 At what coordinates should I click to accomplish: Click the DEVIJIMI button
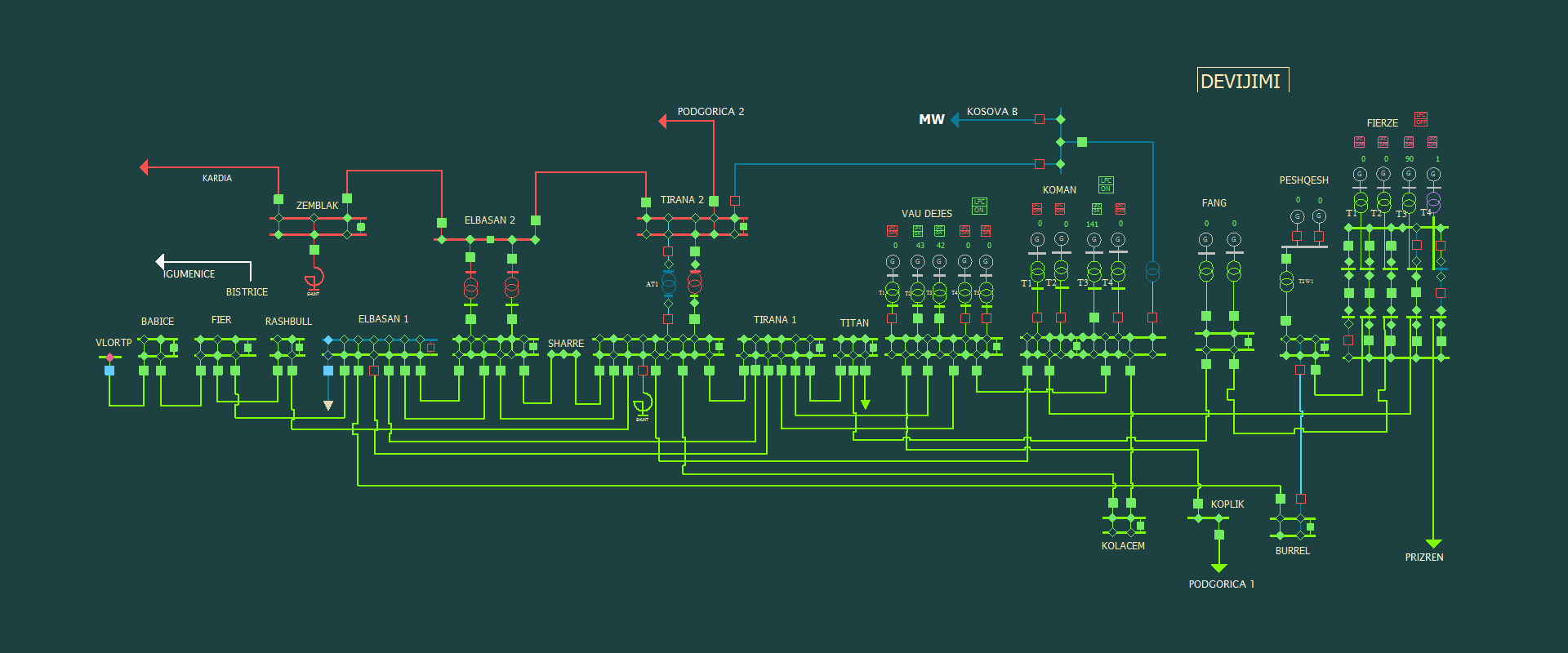(x=1241, y=81)
